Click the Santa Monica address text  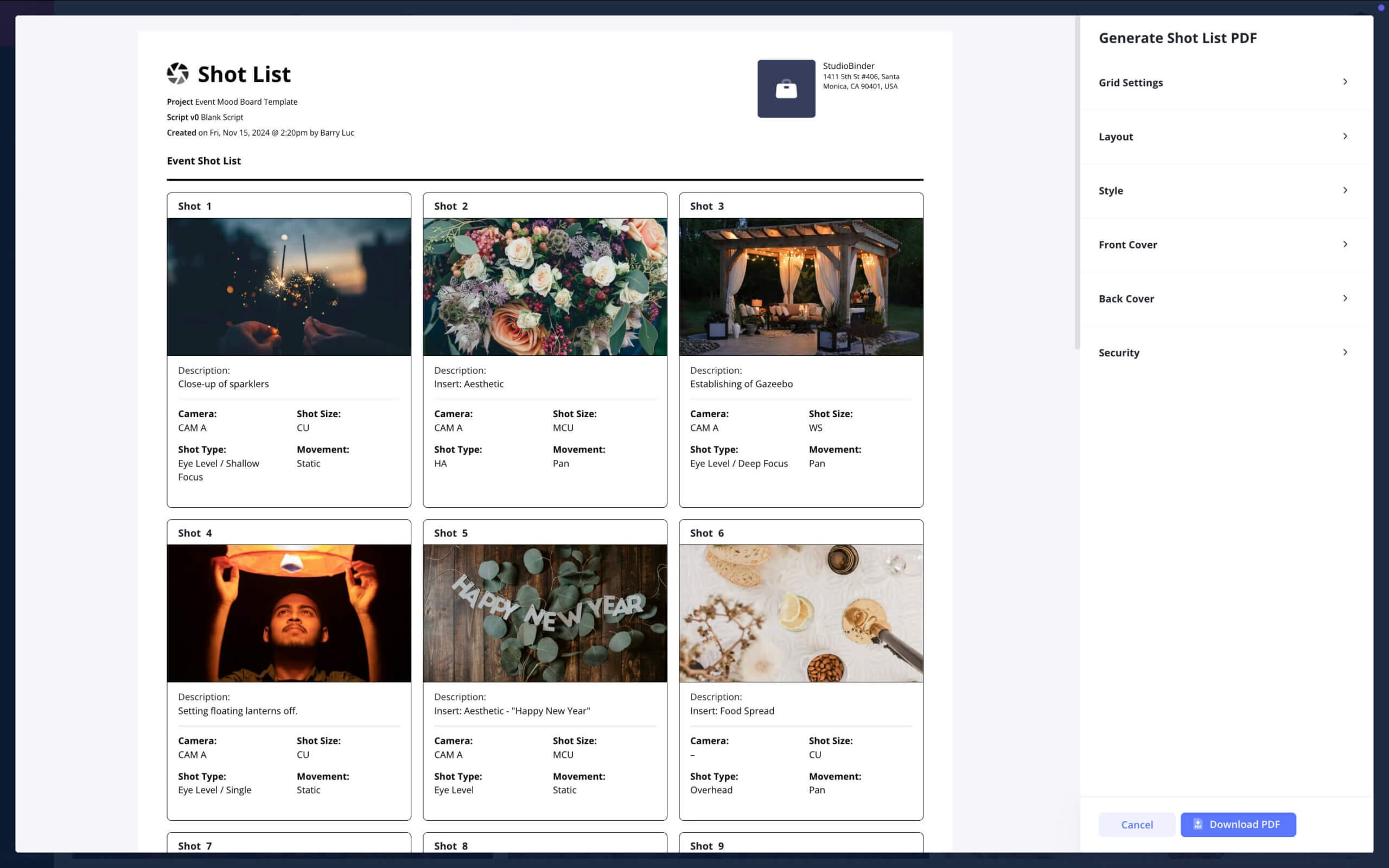861,81
